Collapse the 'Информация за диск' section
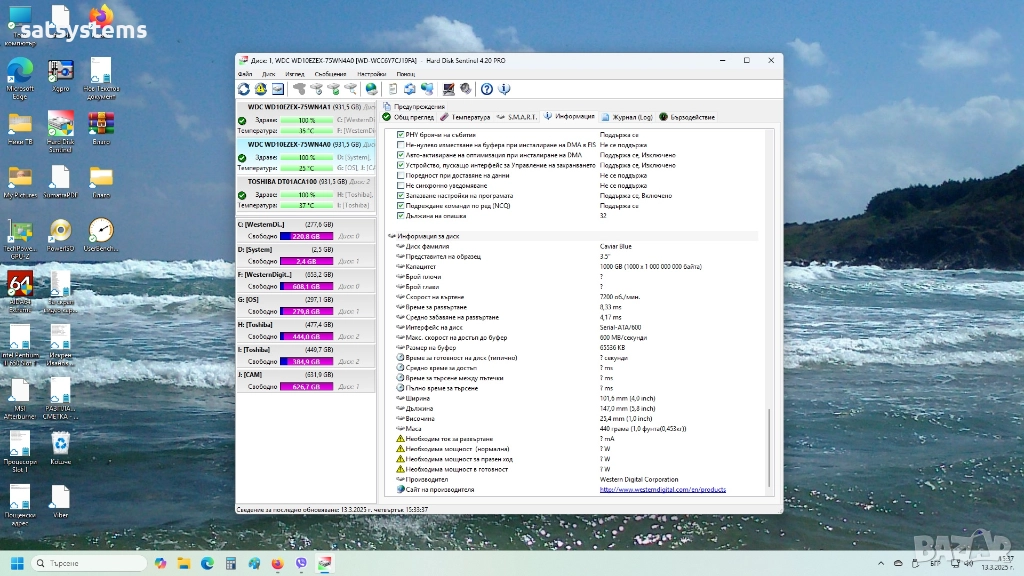The width and height of the screenshot is (1024, 576). (x=392, y=236)
